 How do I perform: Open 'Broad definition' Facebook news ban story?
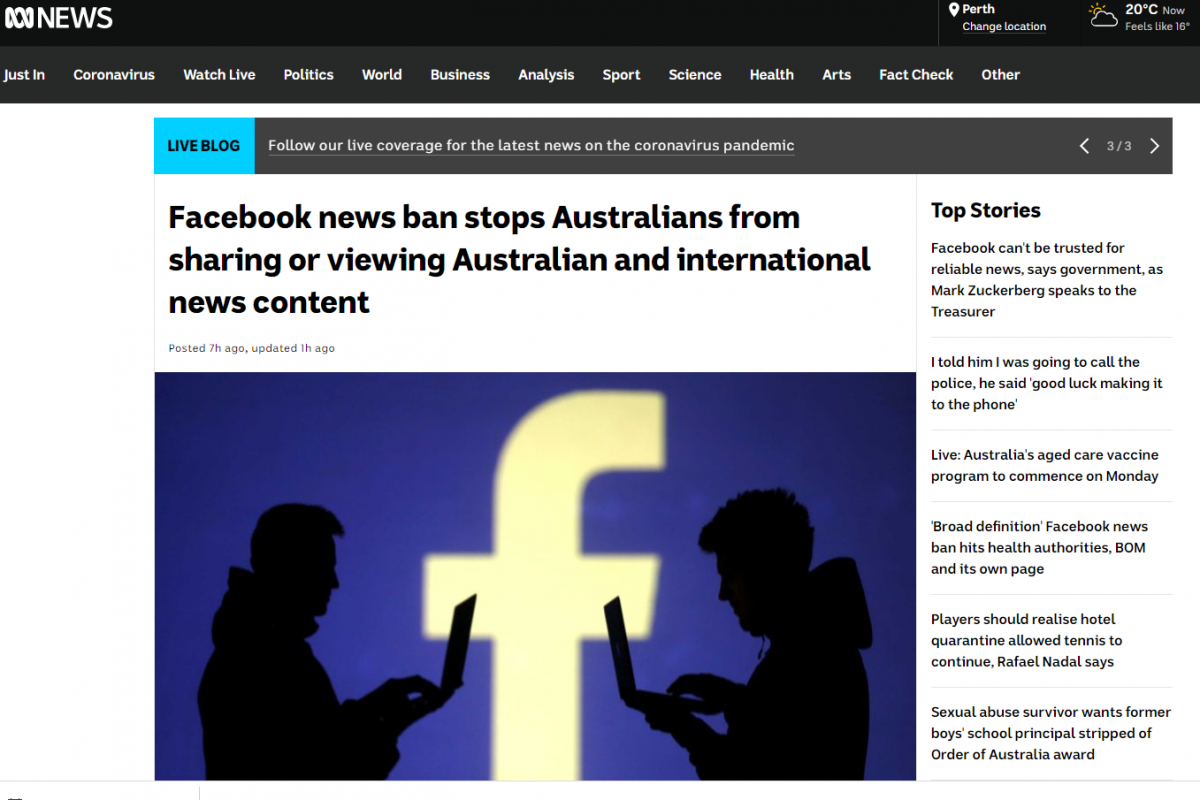click(1040, 548)
